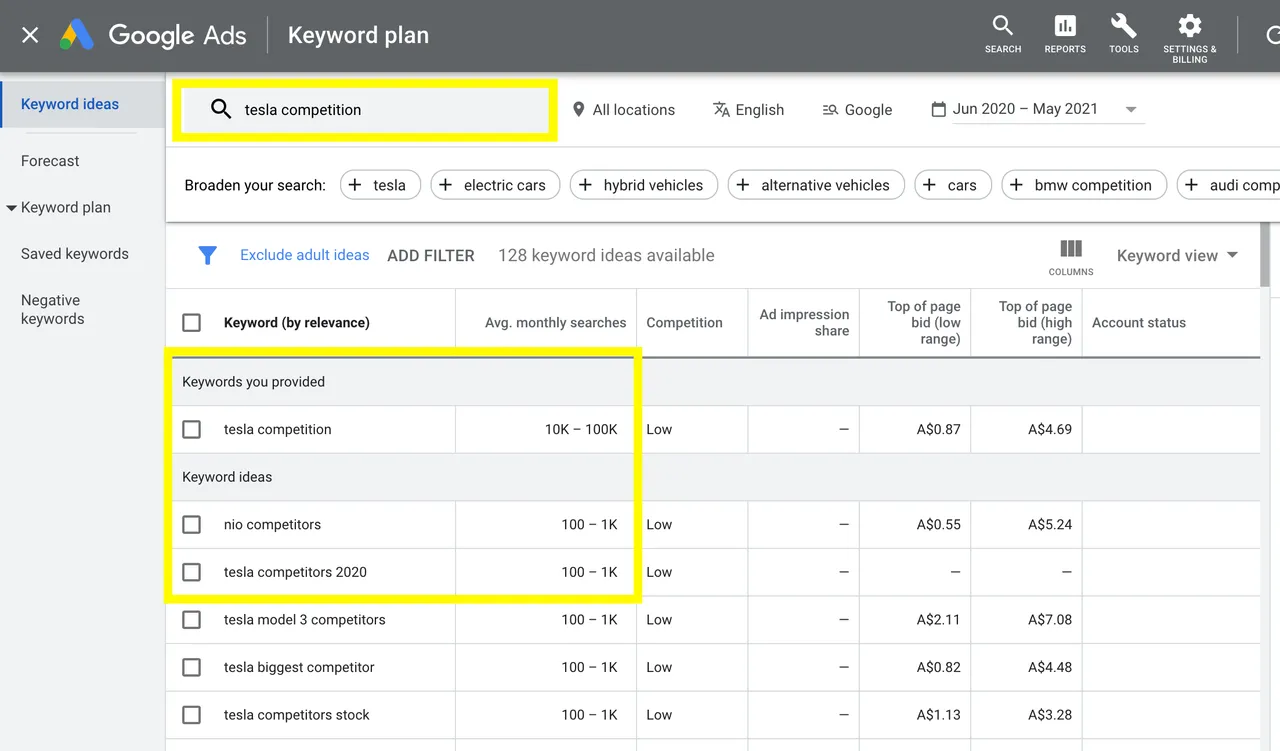
Task: Open the Columns selector icon
Action: pyautogui.click(x=1071, y=256)
